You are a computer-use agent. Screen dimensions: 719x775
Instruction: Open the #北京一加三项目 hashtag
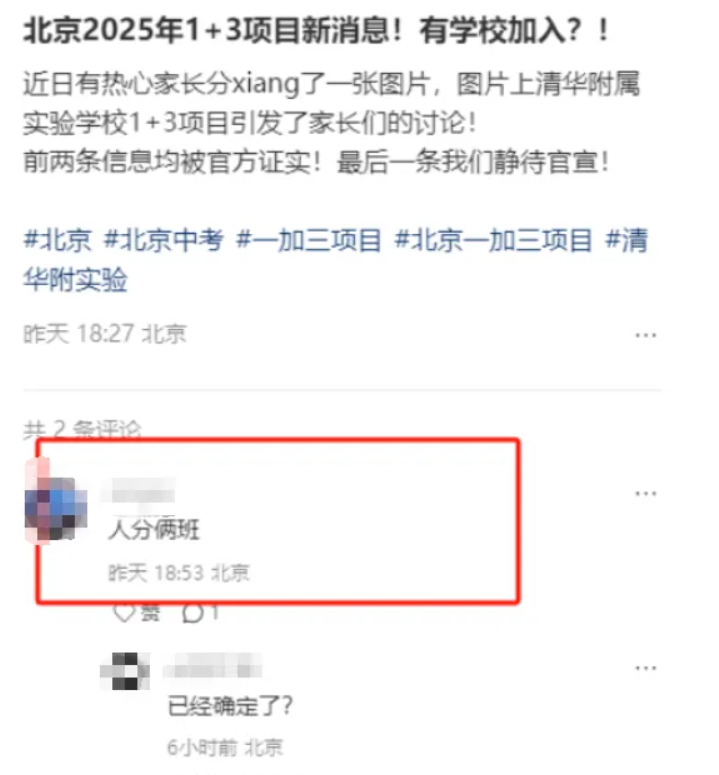coord(493,240)
